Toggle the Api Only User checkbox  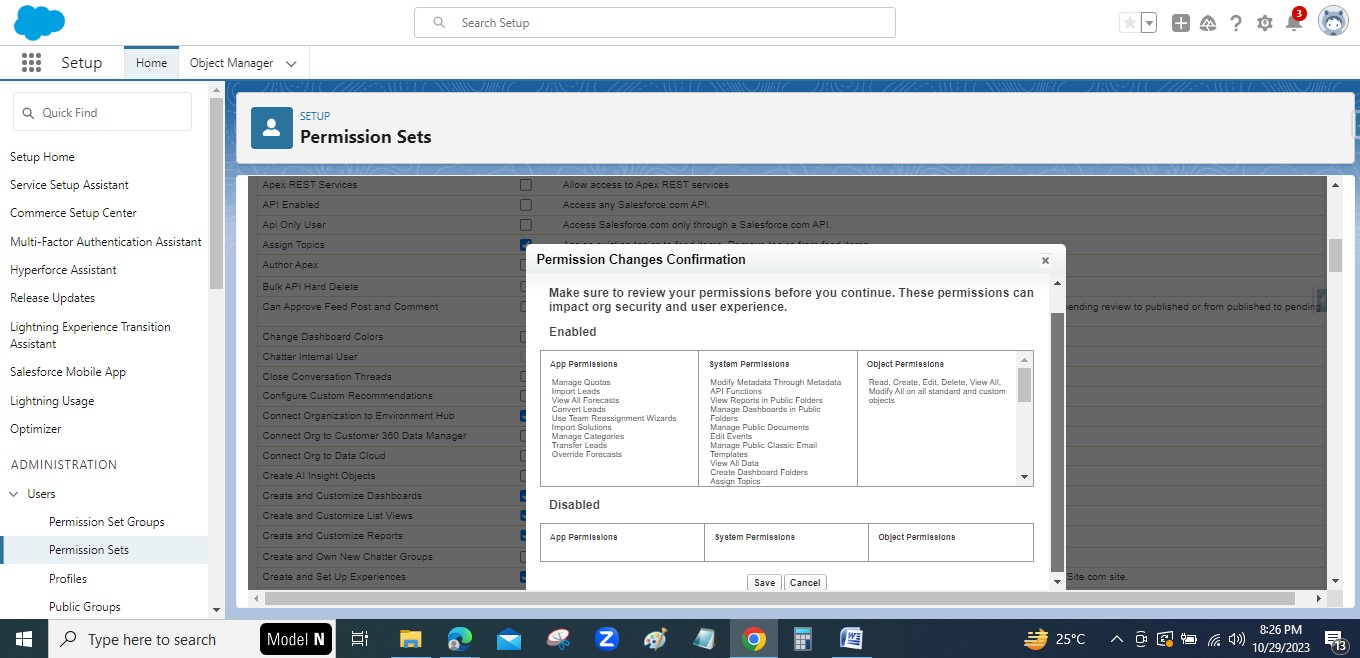pyautogui.click(x=526, y=225)
